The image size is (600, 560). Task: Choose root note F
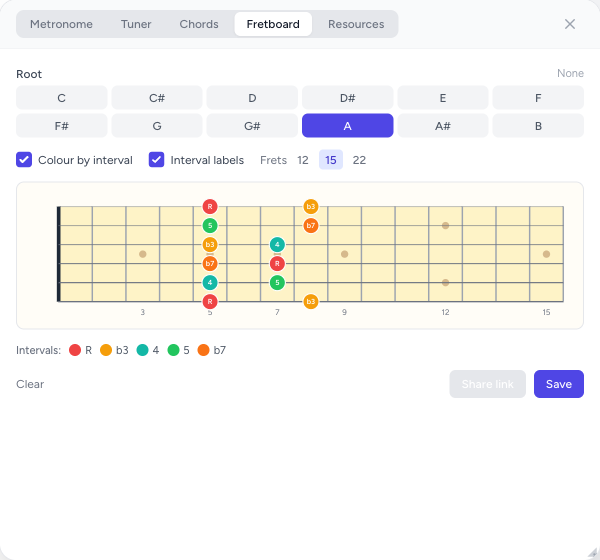(538, 98)
